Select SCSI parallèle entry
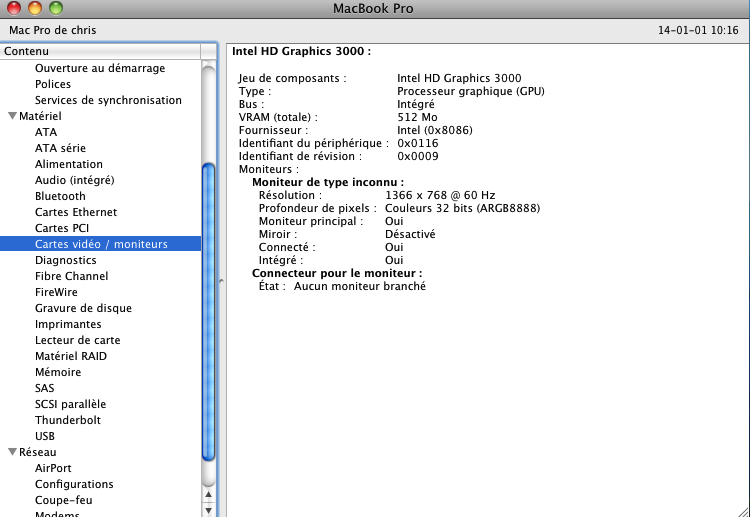Viewport: 750px width, 517px height. (x=70, y=404)
